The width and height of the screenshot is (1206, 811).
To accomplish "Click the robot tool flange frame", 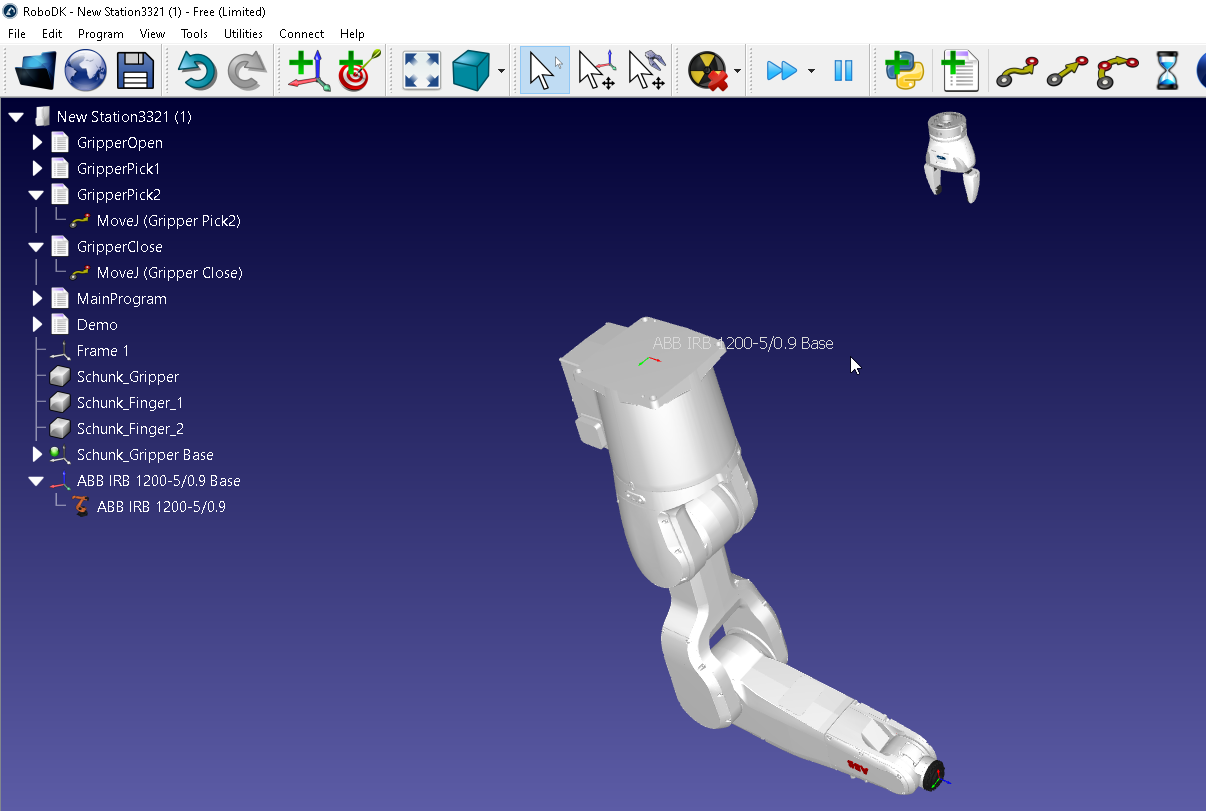I will (936, 778).
